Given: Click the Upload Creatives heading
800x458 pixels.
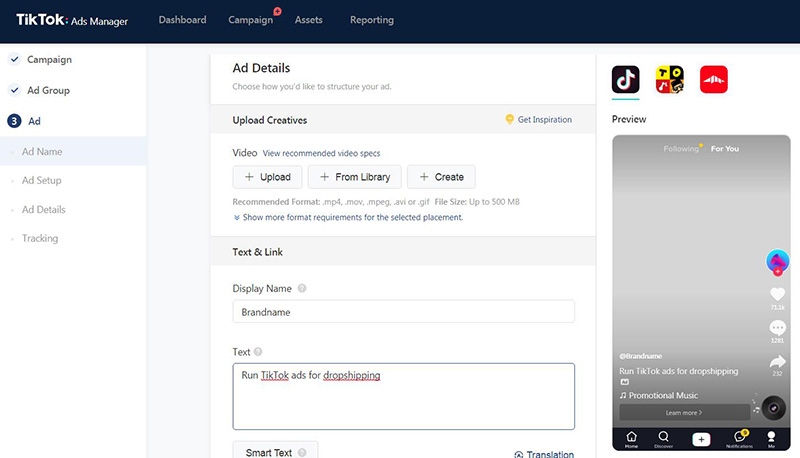Looking at the screenshot, I should (270, 120).
